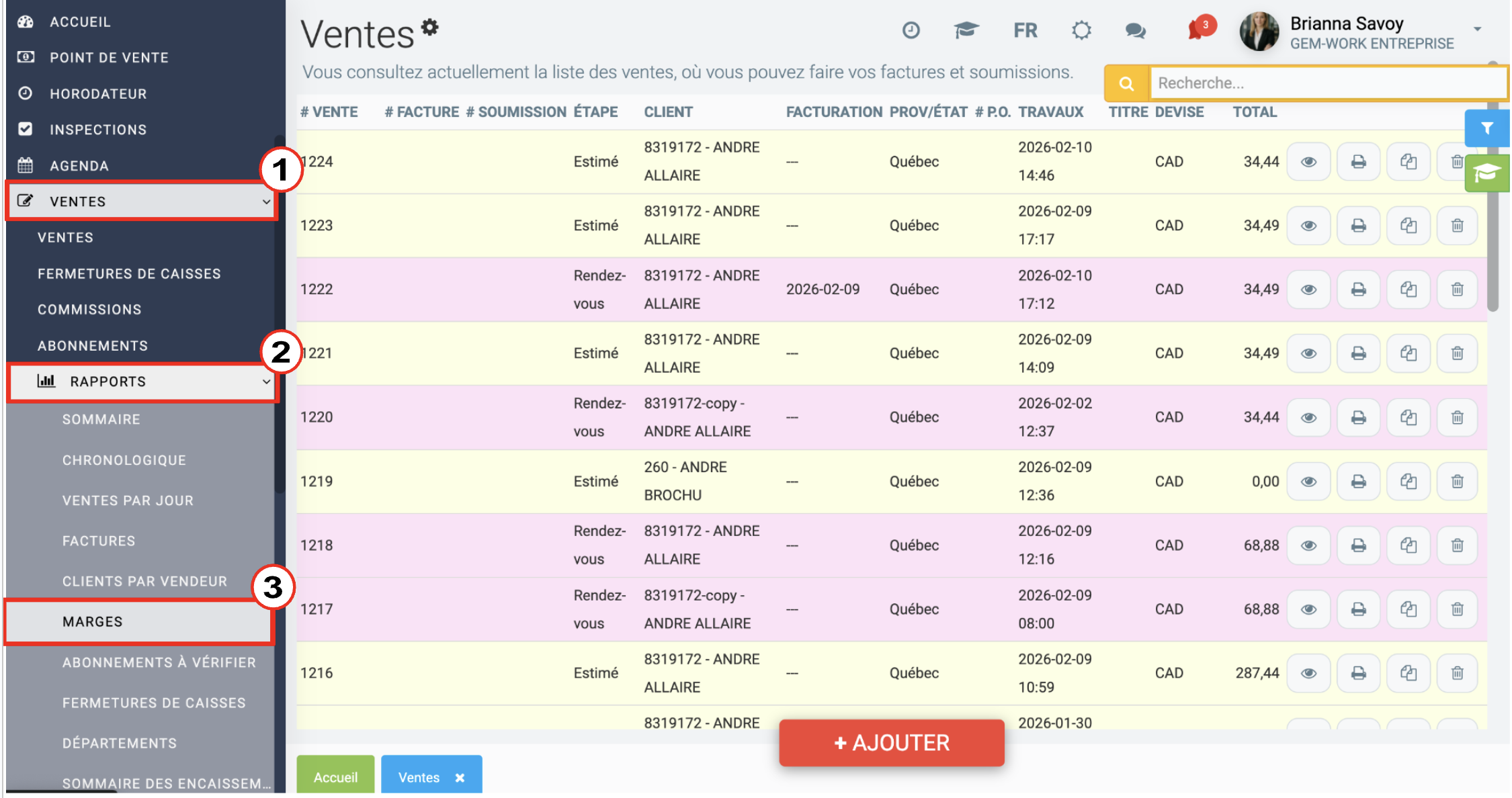Image resolution: width=1512 pixels, height=798 pixels.
Task: Open the blue filter funnel button
Action: click(x=1486, y=128)
